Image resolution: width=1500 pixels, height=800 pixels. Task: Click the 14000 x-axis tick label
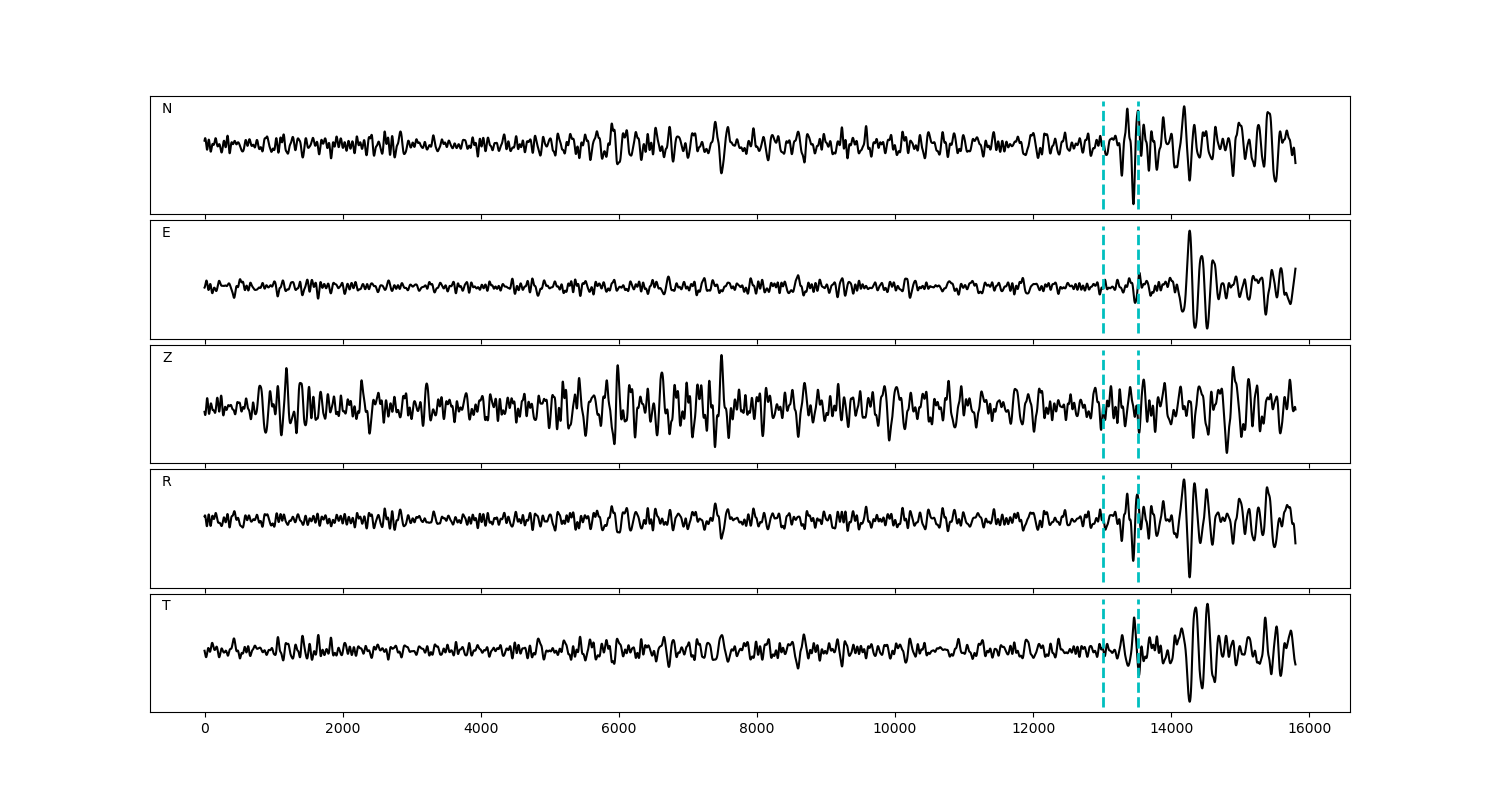pos(1171,730)
